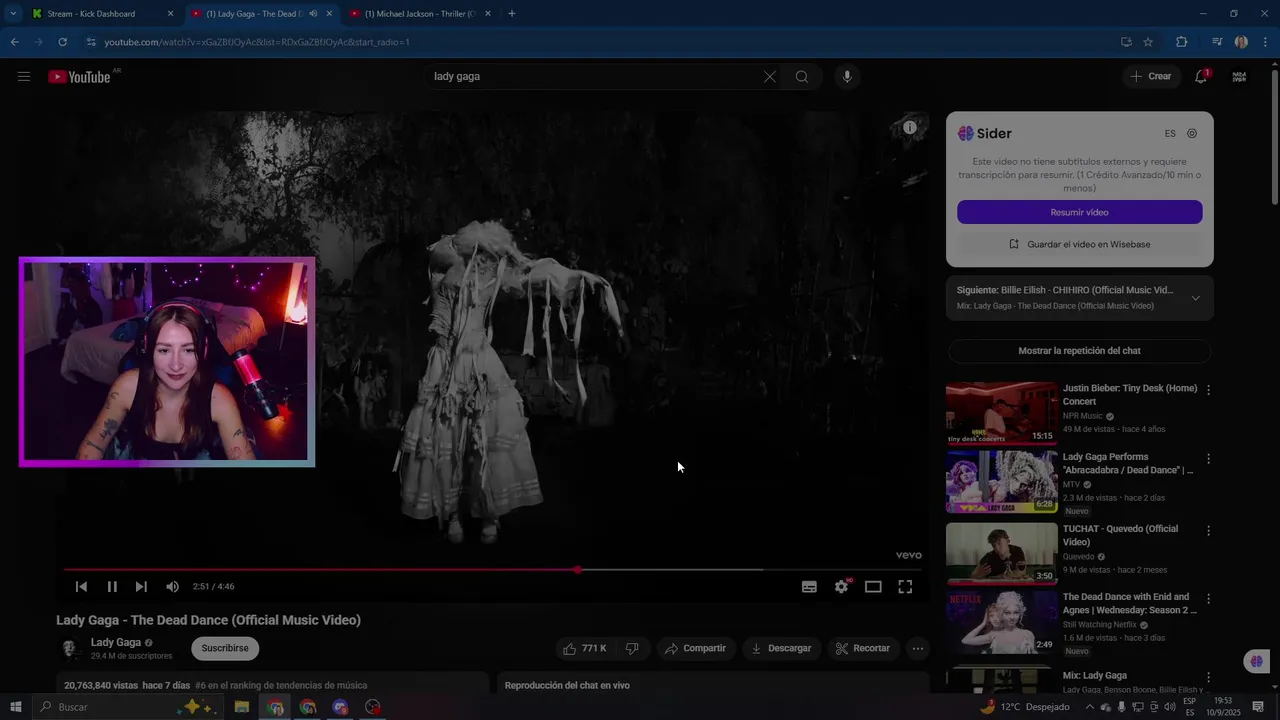
Task: Clear the search box with the X
Action: point(769,76)
